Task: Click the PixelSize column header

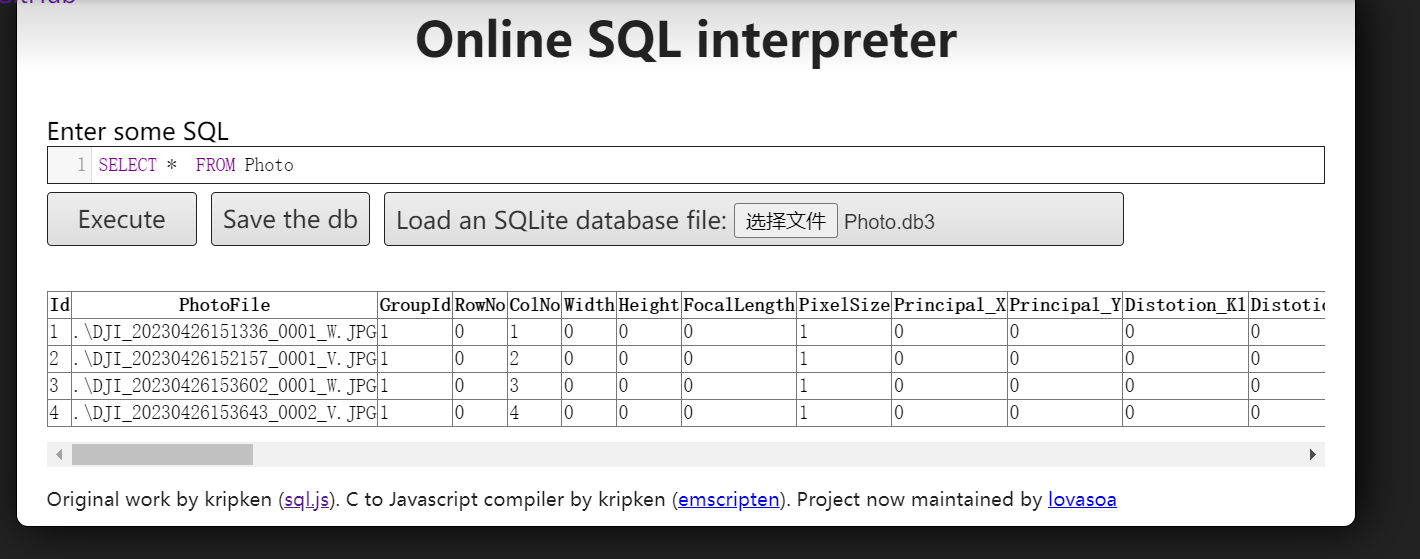Action: tap(844, 305)
